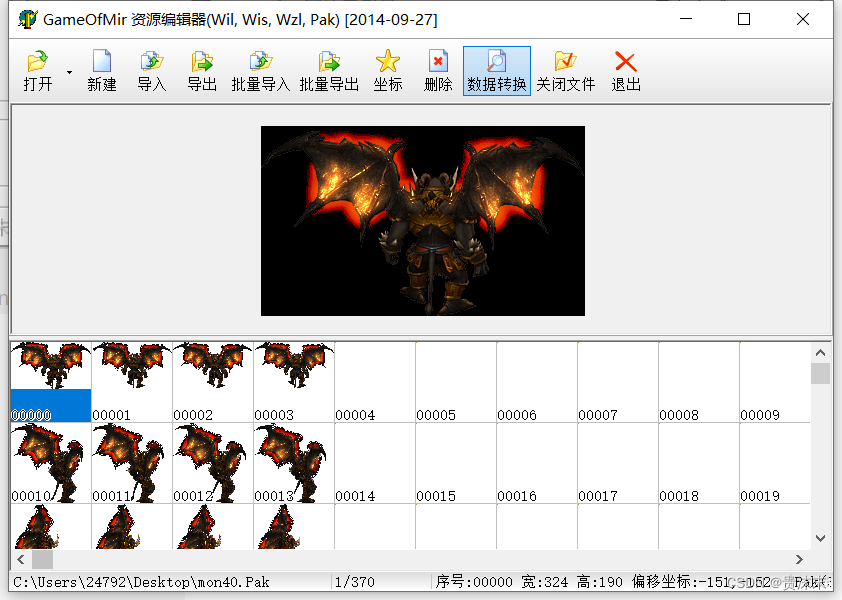Create new file using 新建 icon
842x600 pixels.
(101, 70)
